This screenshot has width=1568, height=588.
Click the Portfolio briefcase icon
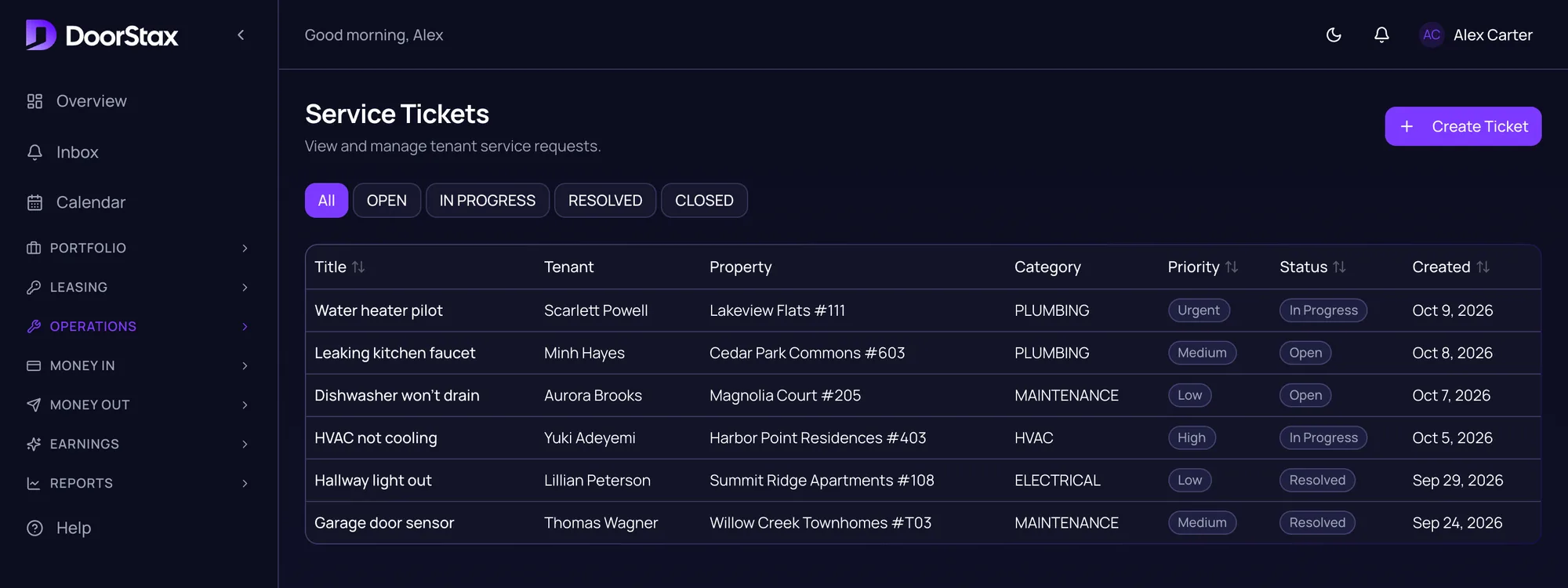pos(34,248)
